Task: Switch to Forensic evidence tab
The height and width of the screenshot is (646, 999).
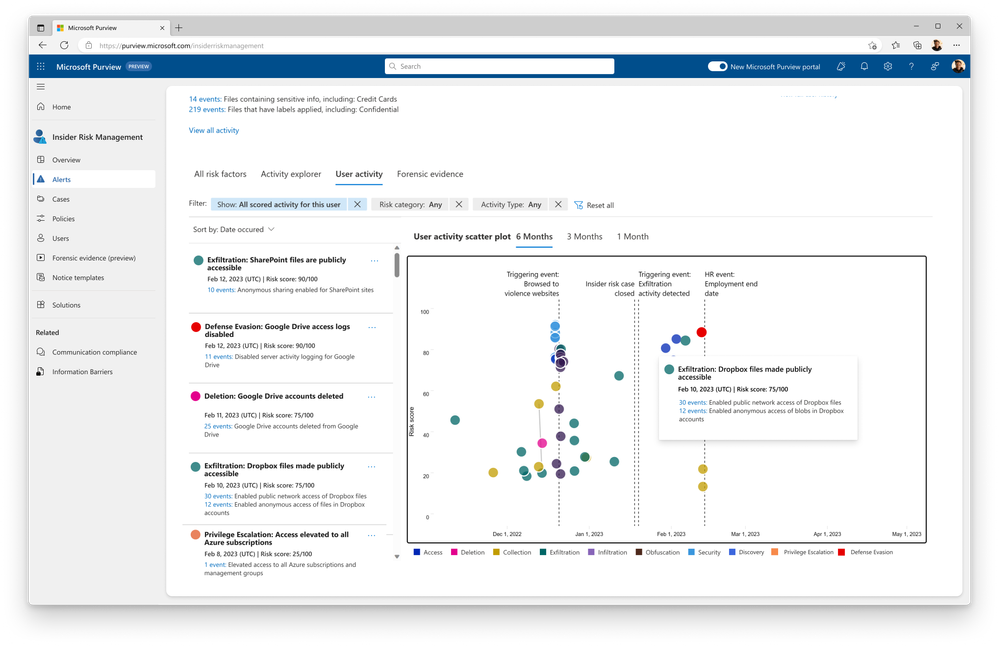Action: coord(430,174)
